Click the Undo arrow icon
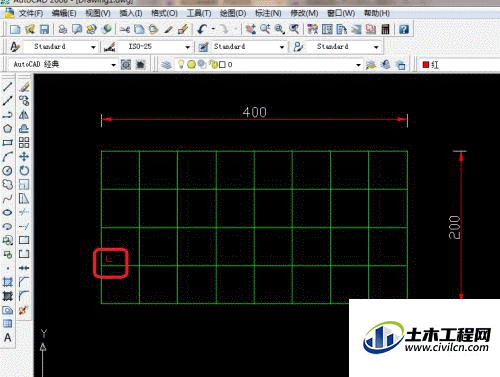 [x=202, y=29]
